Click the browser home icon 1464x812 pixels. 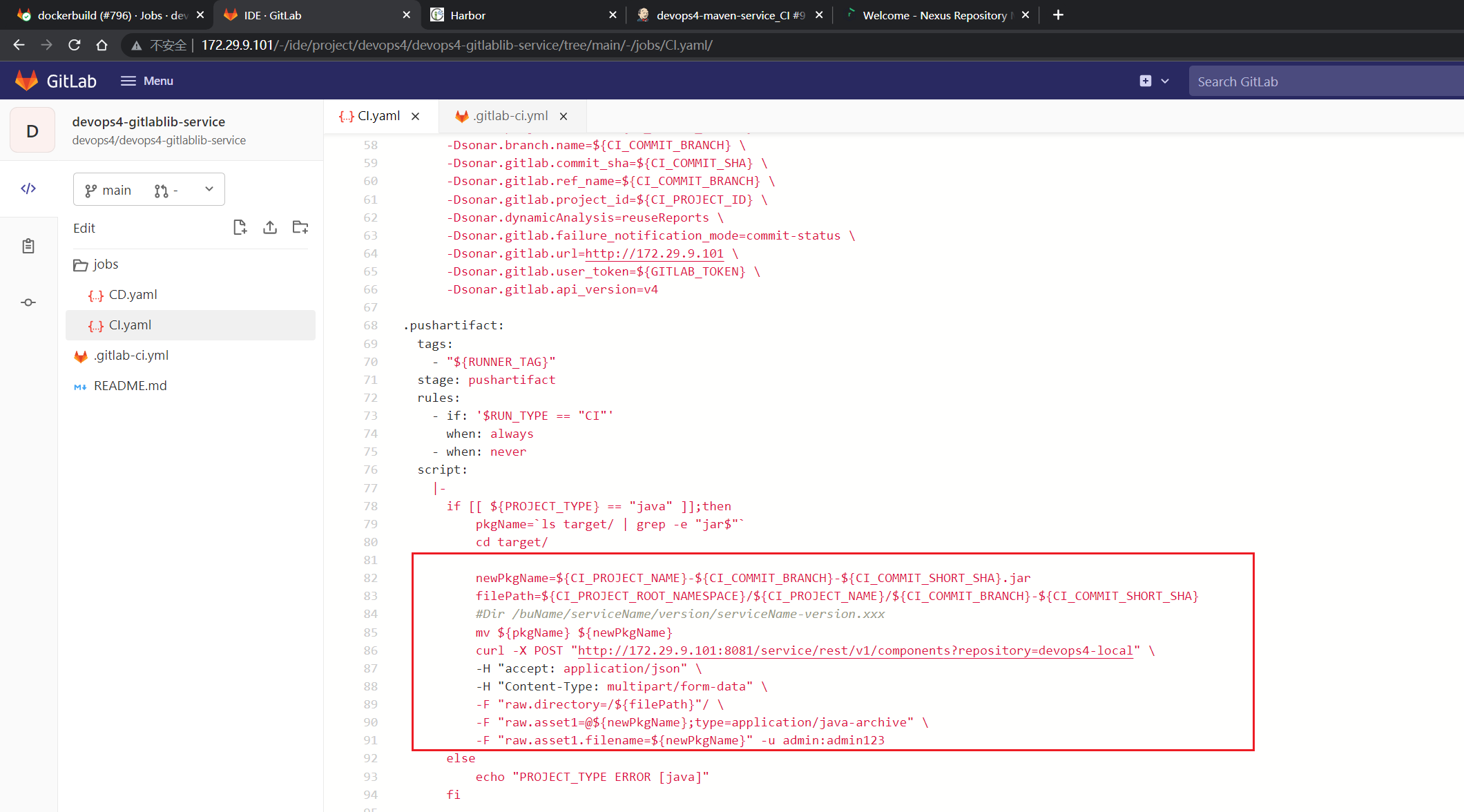(102, 45)
